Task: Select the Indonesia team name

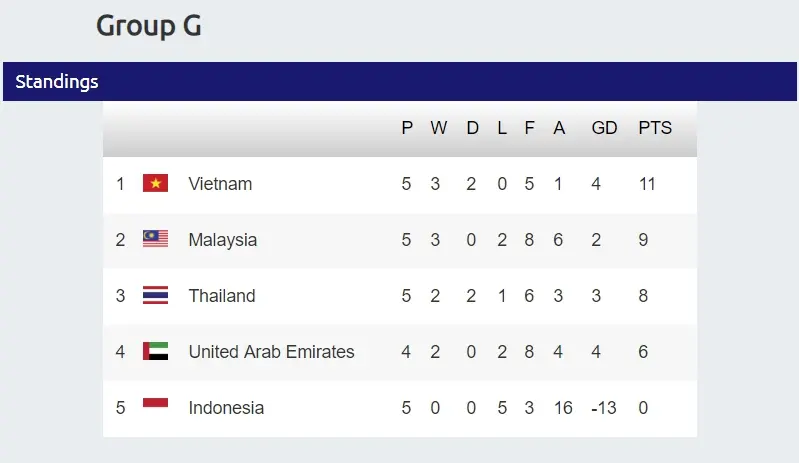Action: [x=226, y=408]
